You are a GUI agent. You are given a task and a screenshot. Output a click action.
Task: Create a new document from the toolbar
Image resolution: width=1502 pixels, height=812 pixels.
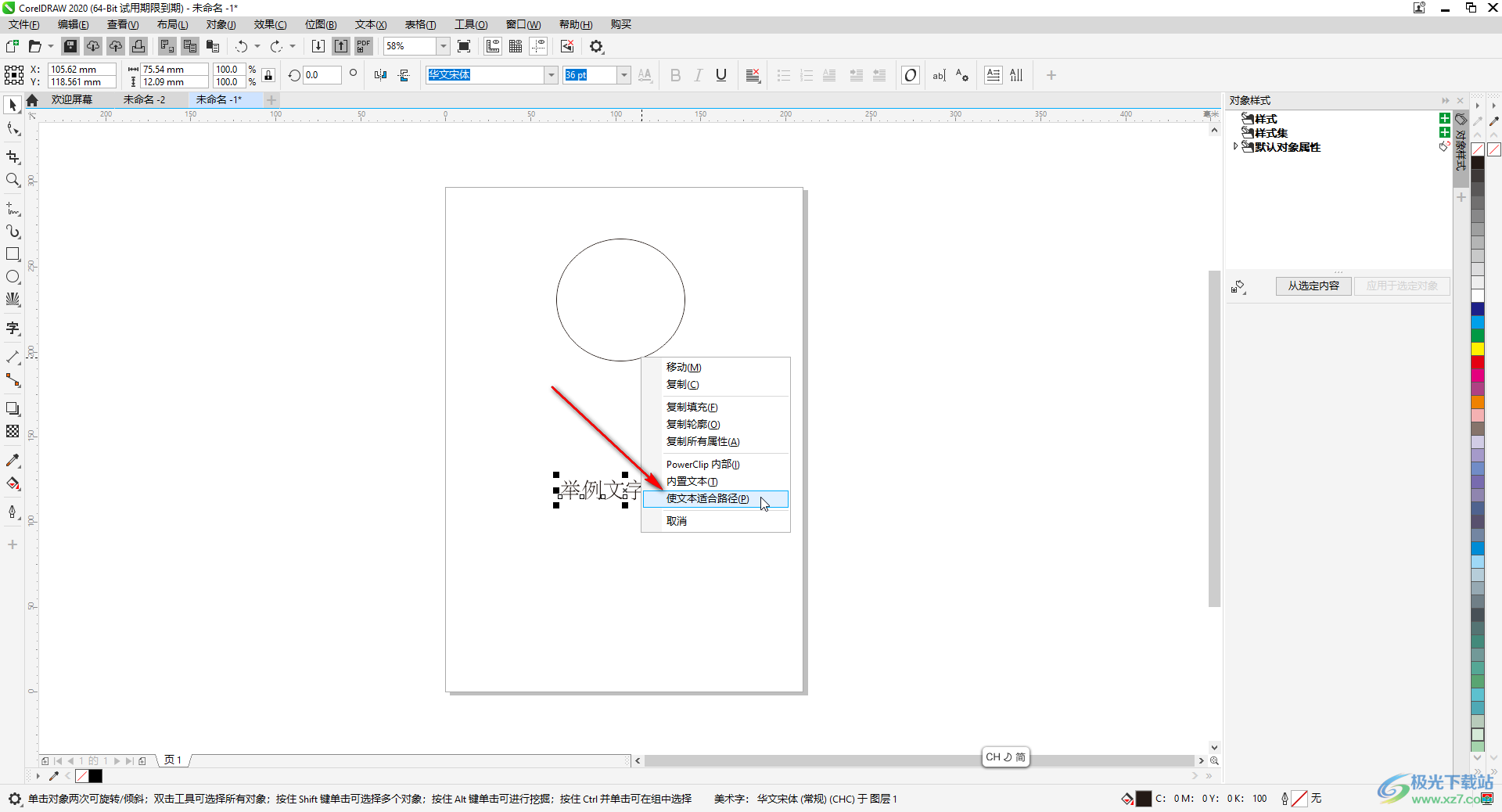(x=13, y=46)
